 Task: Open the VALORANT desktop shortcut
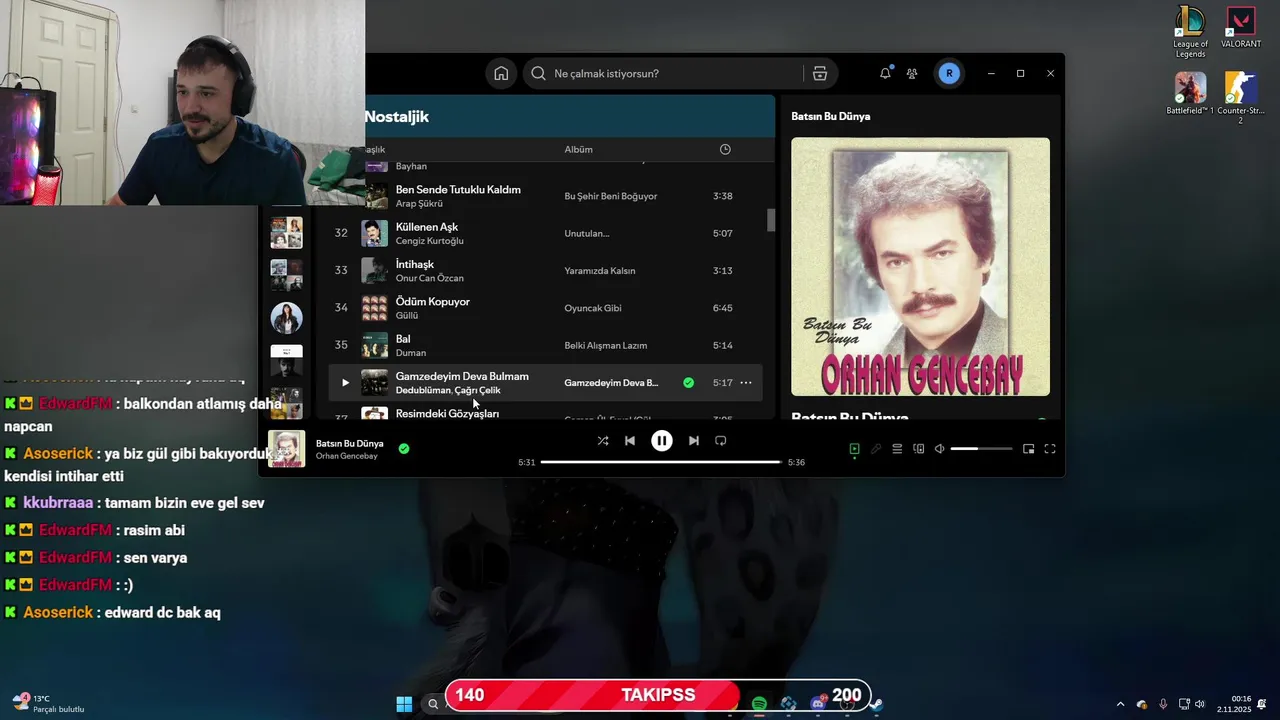point(1241,27)
